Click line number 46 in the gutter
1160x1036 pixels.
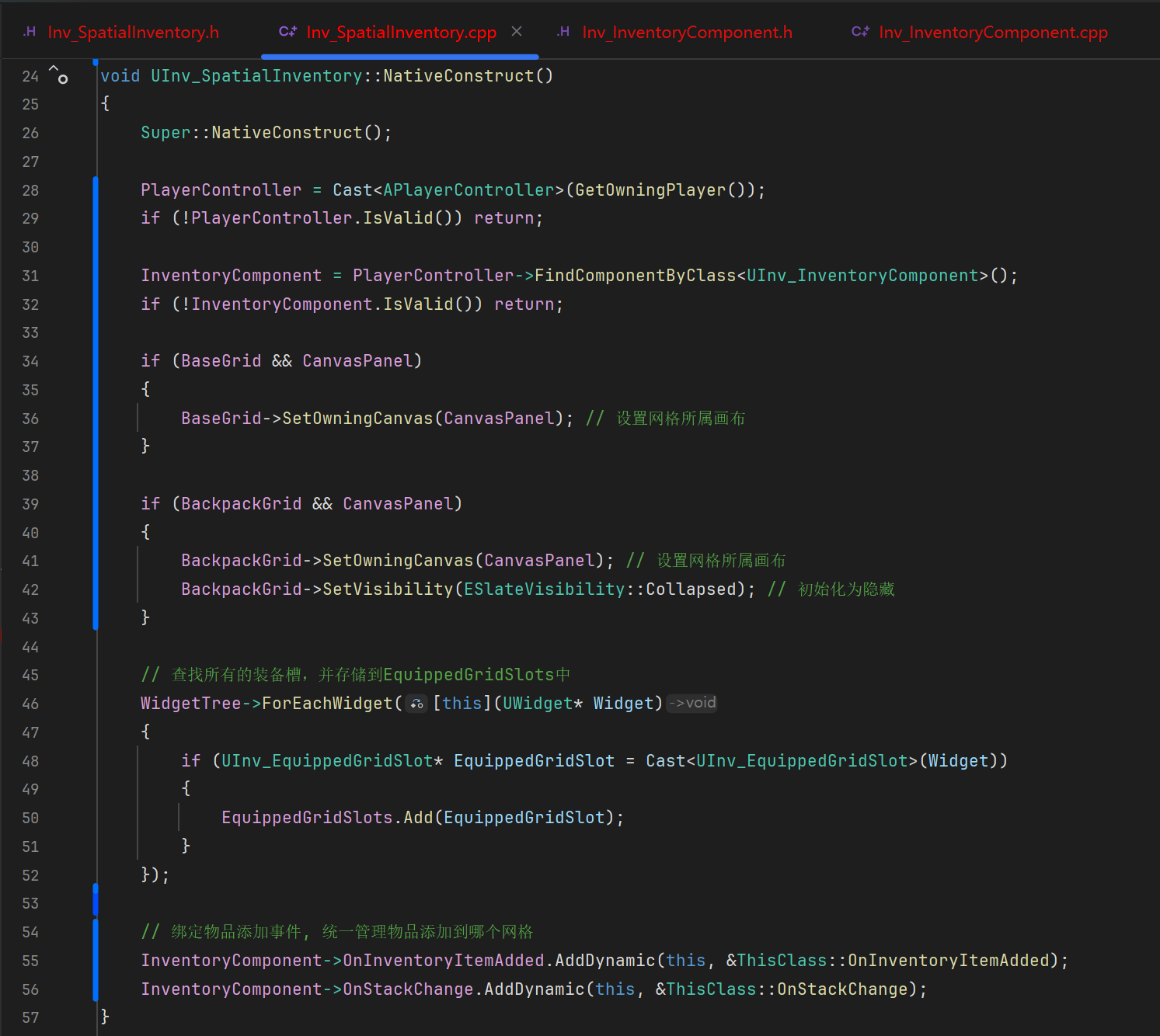point(30,704)
